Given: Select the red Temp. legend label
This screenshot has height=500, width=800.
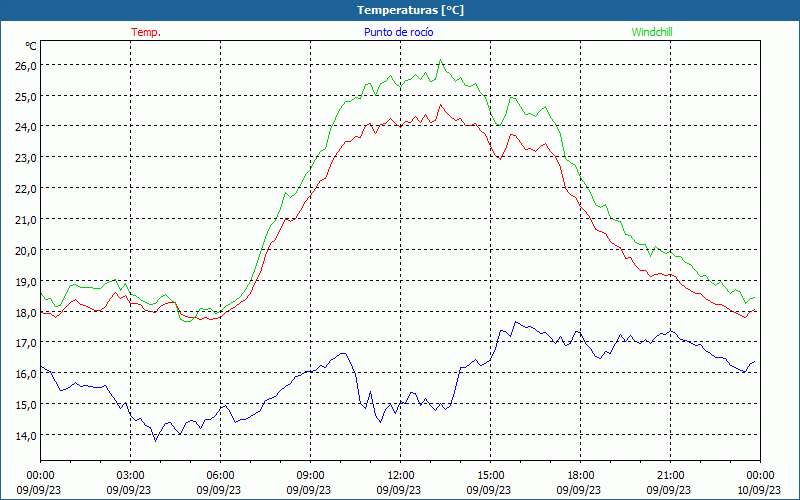Looking at the screenshot, I should [146, 32].
